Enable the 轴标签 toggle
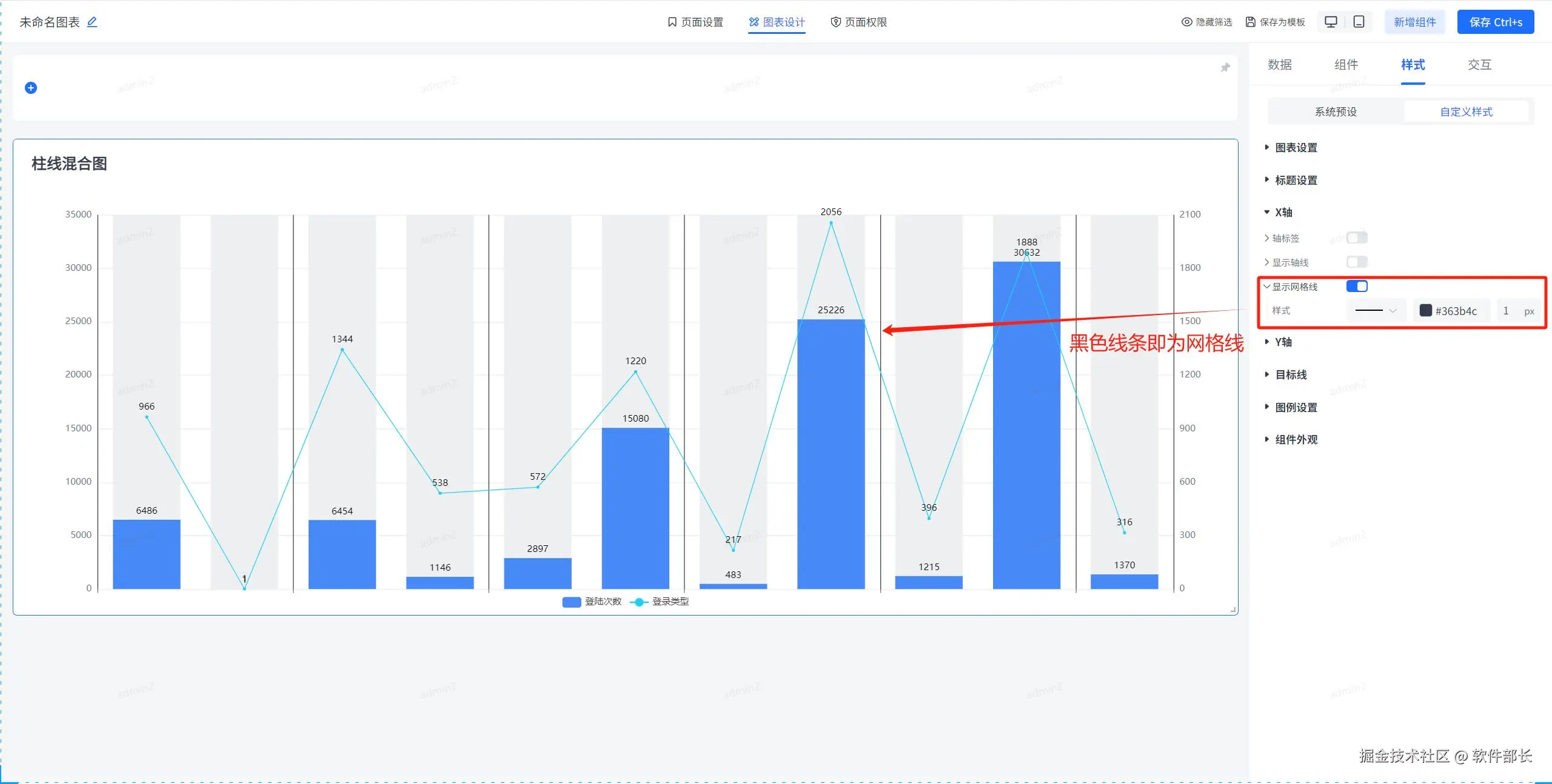1552x784 pixels. 1357,238
